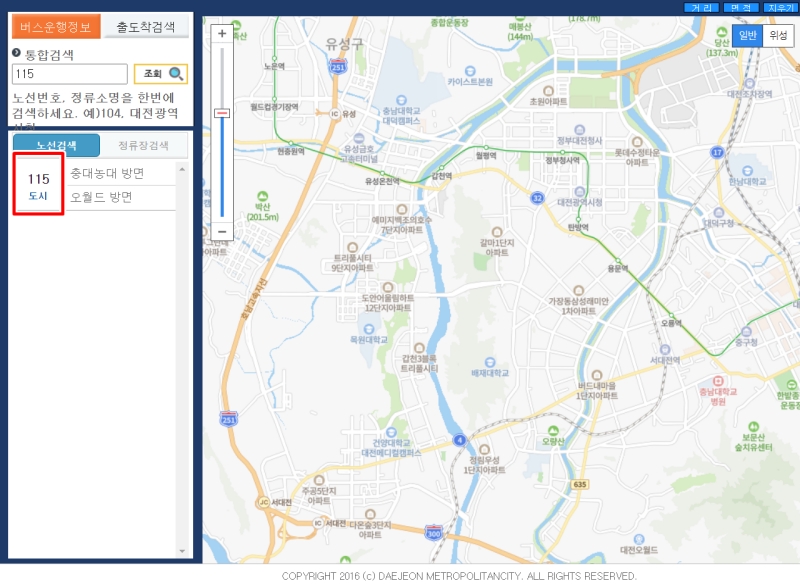Switch map to 일반 view
800x586 pixels.
[x=747, y=35]
